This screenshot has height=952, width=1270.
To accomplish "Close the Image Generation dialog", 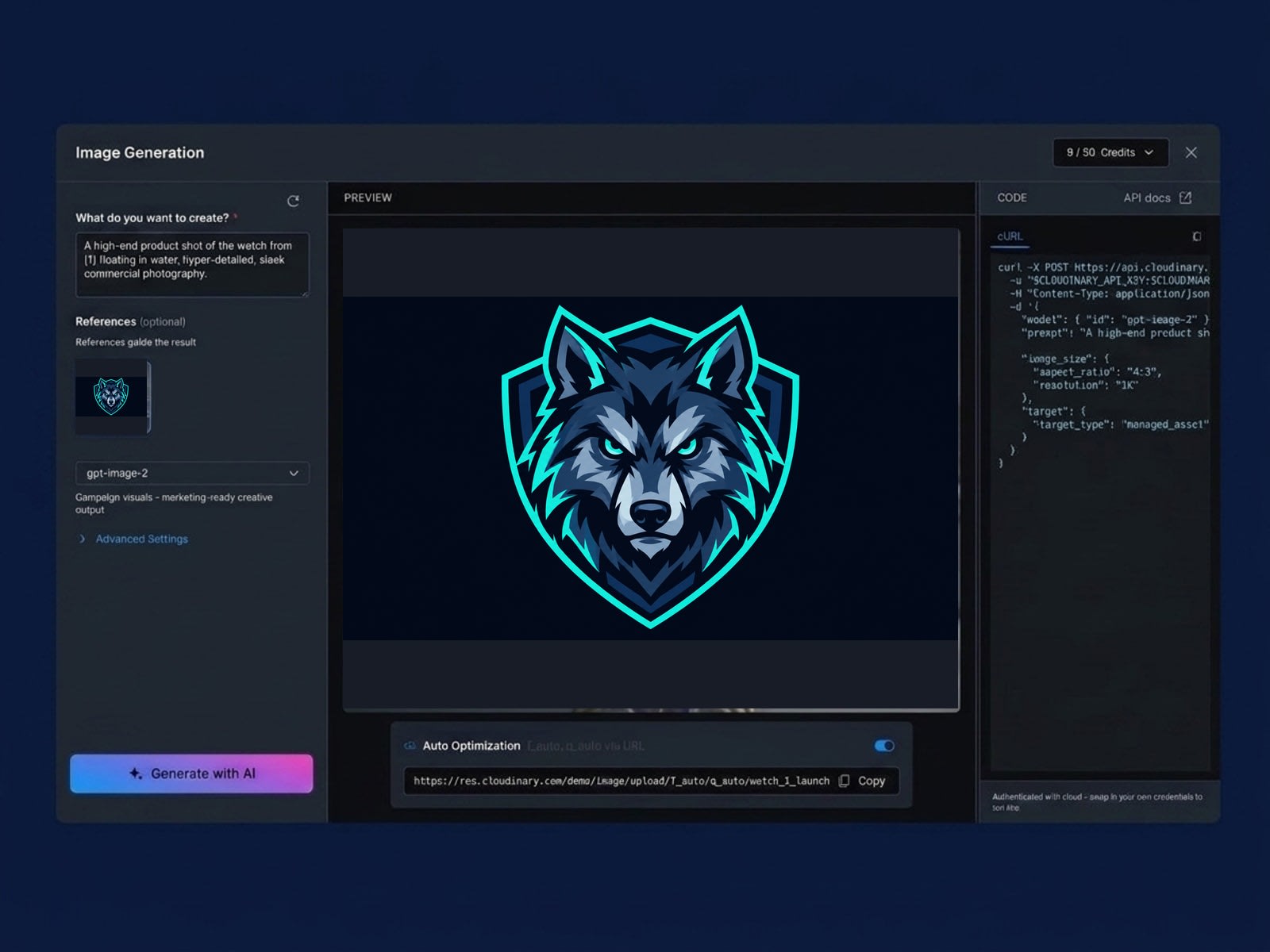I will (x=1191, y=152).
